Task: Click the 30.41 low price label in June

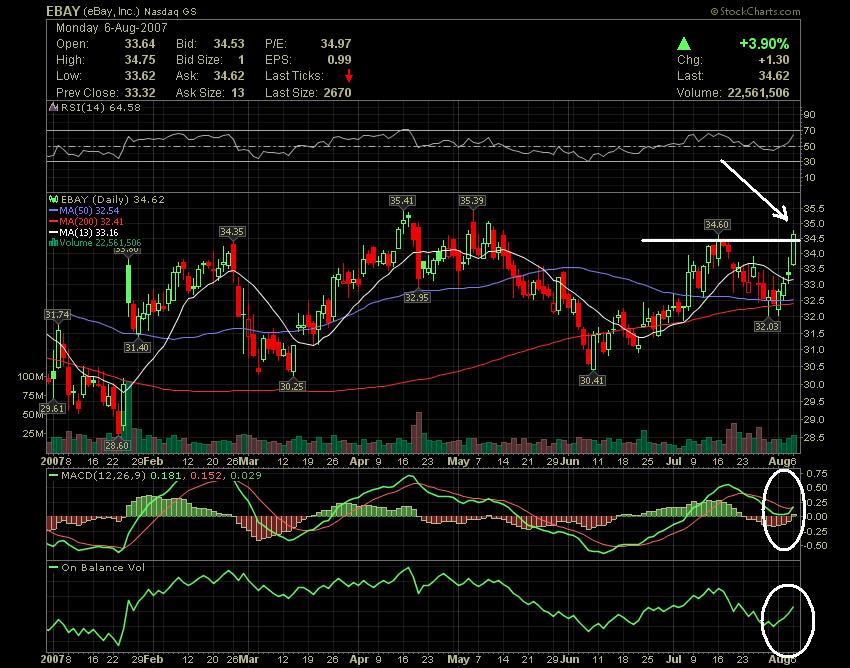Action: [x=592, y=381]
